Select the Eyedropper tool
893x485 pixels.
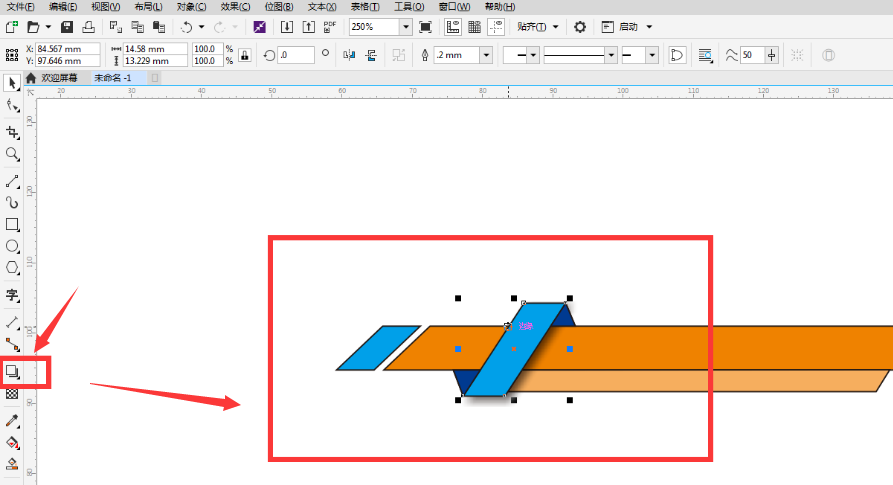pyautogui.click(x=12, y=422)
